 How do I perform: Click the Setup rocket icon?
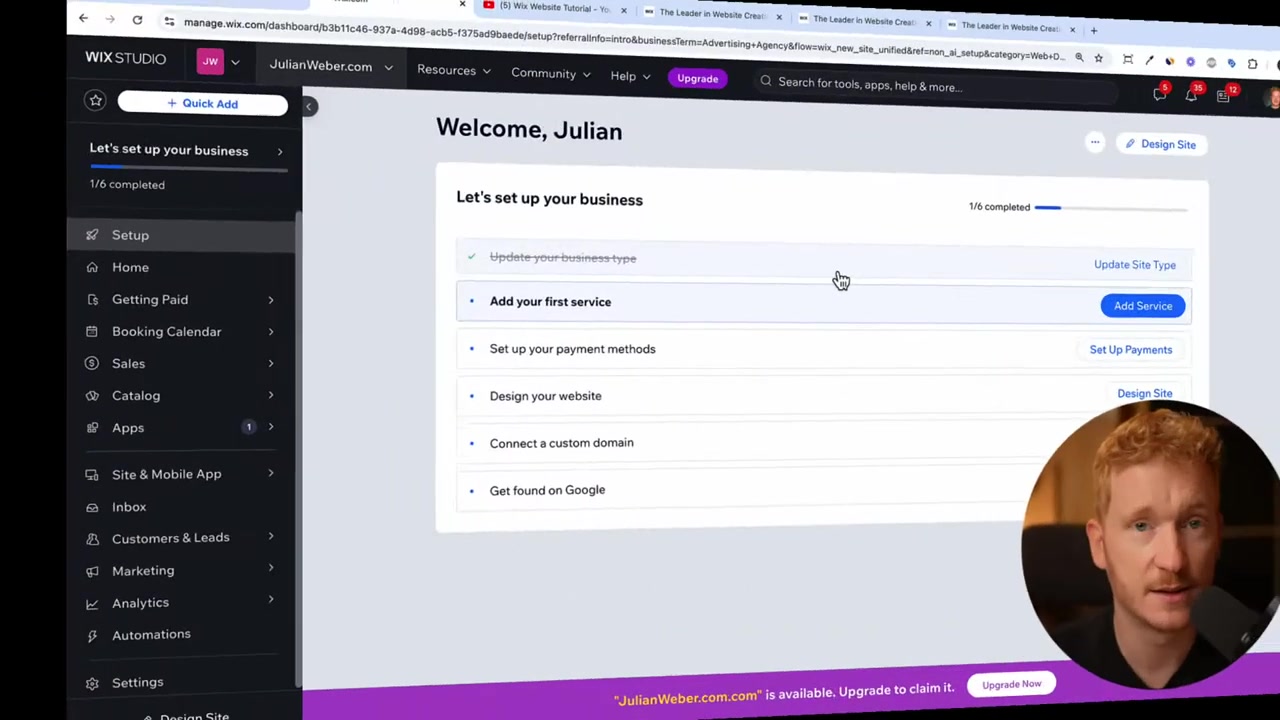click(x=92, y=235)
